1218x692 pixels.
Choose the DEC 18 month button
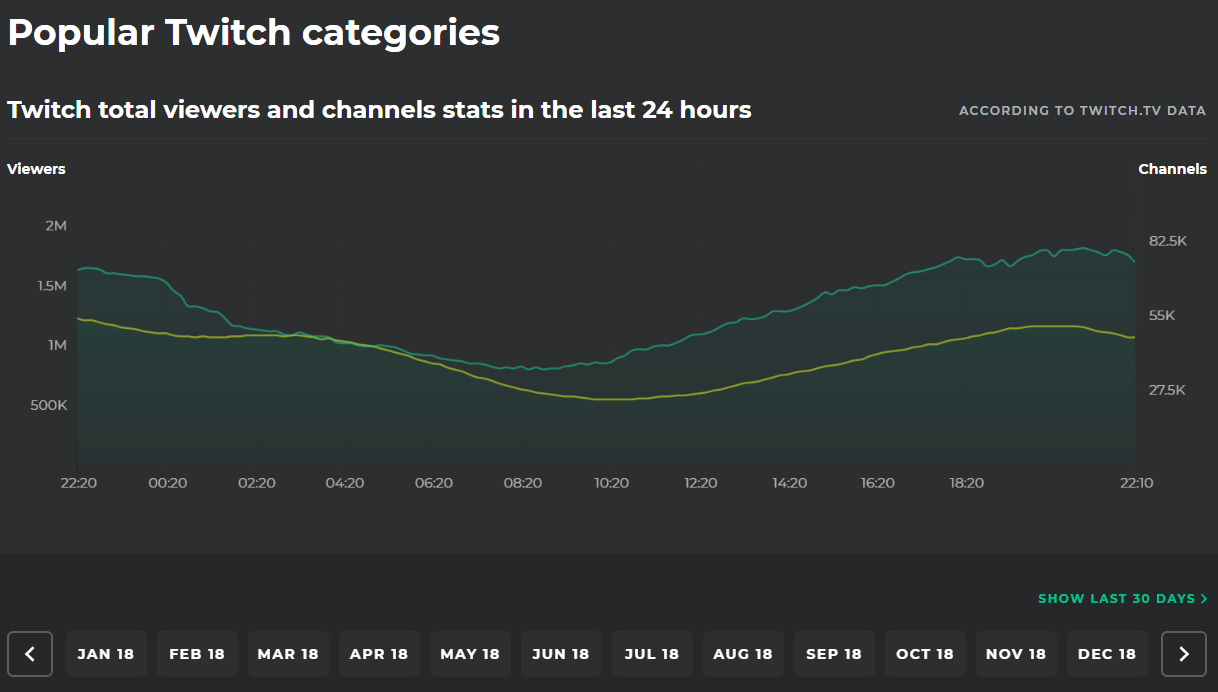coord(1107,654)
